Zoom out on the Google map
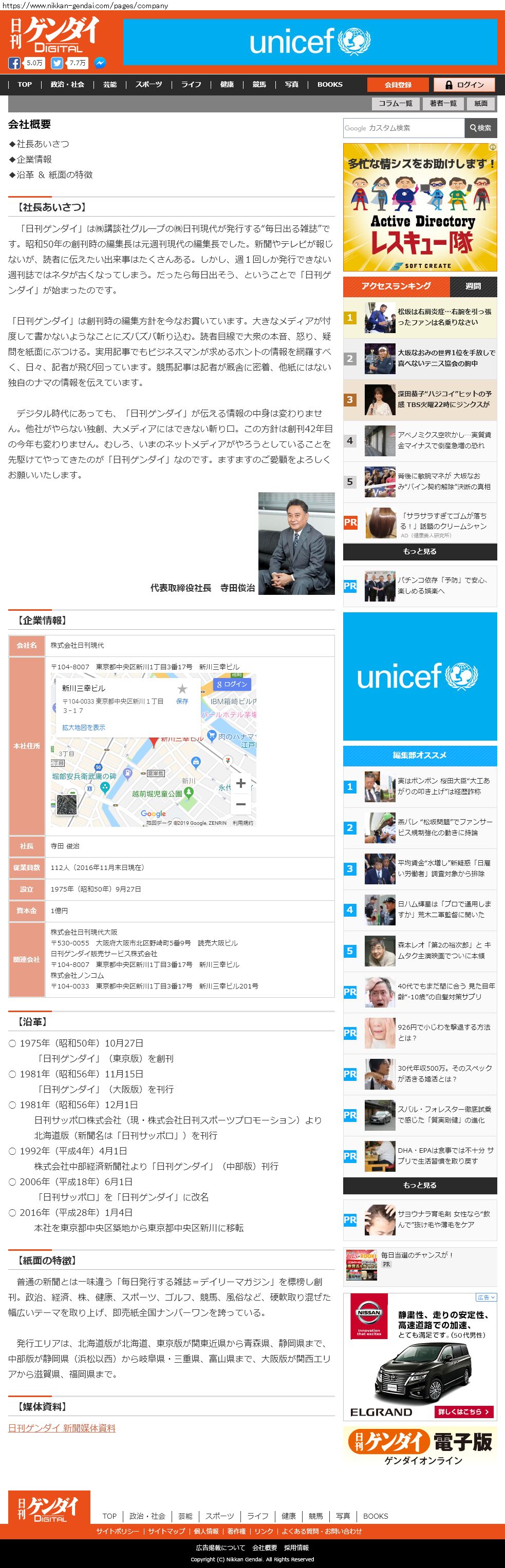This screenshot has height=1568, width=505. (x=240, y=804)
